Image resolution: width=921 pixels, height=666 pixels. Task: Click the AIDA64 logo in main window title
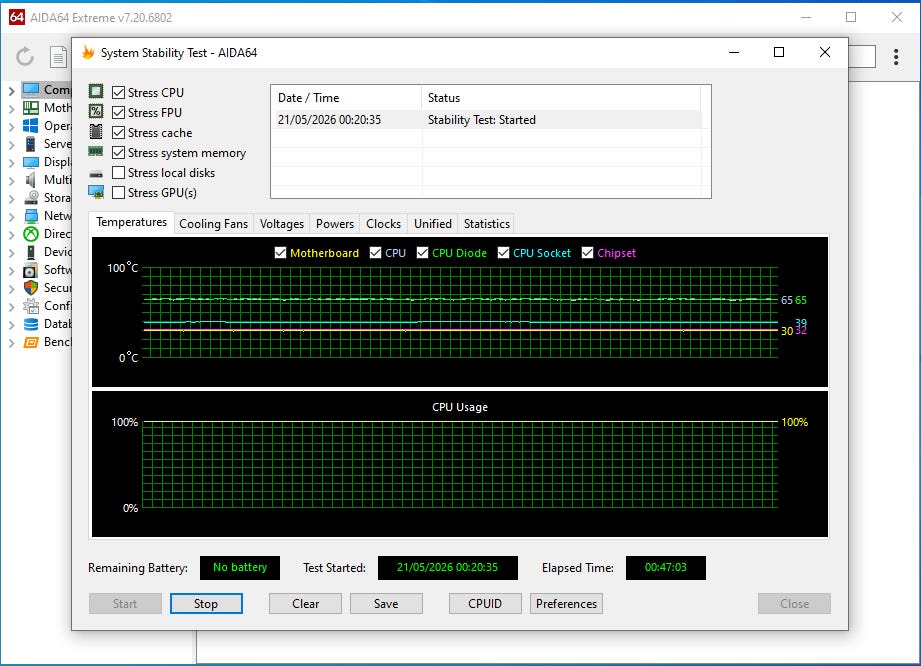[x=16, y=17]
